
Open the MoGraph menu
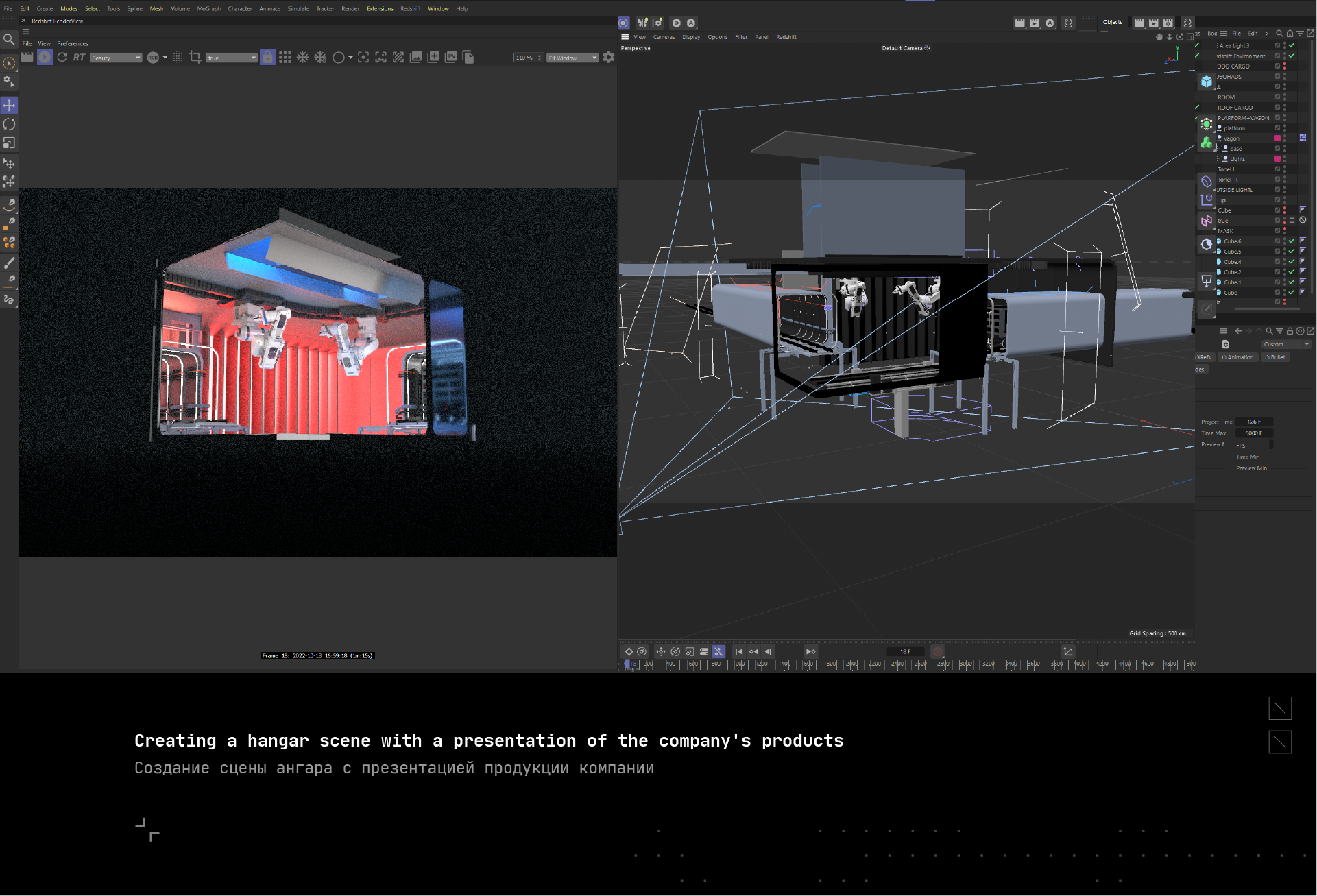click(208, 9)
